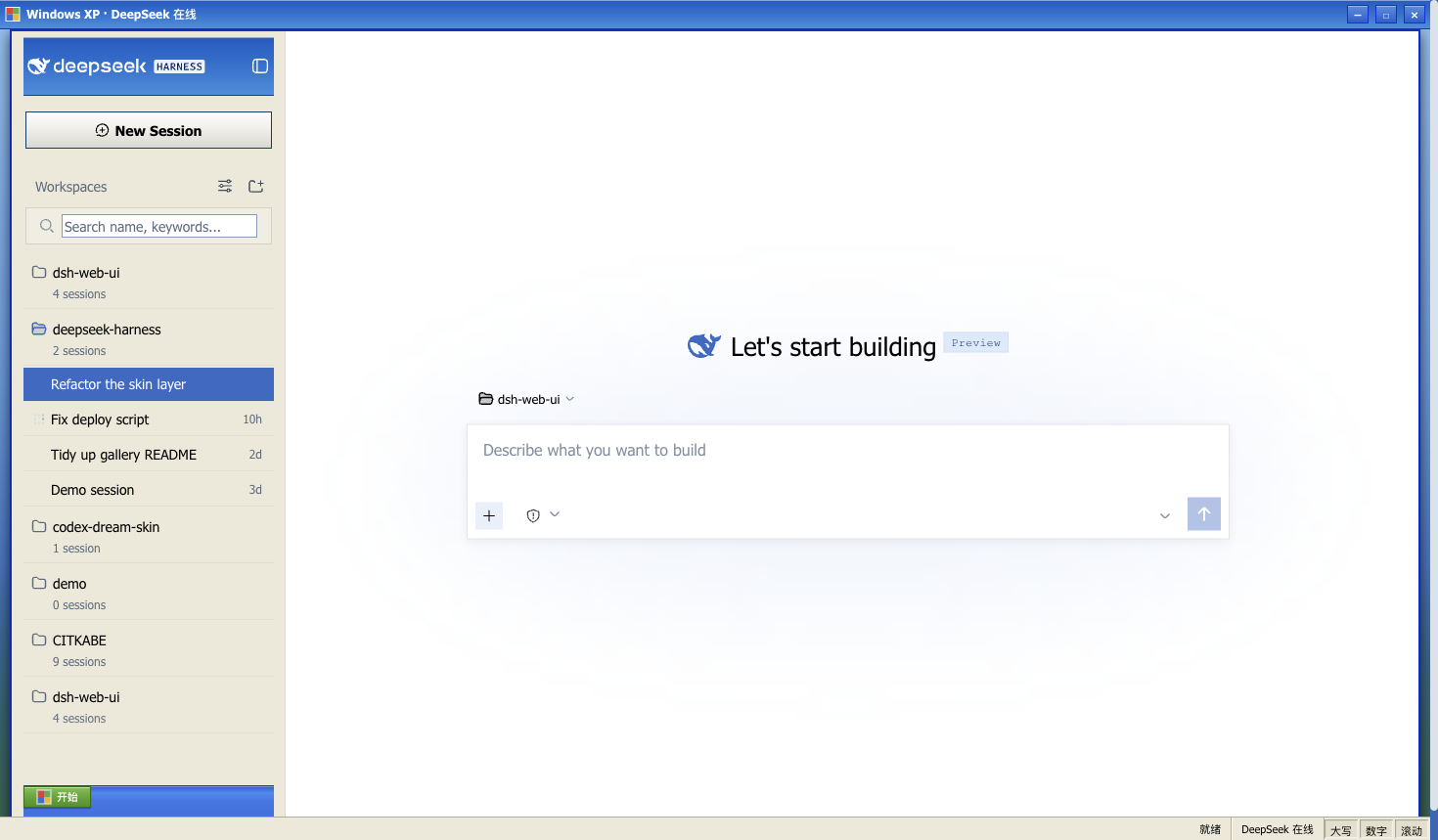Open the Tidy up gallery README session
Screen dimensions: 1438x840
coord(149,455)
